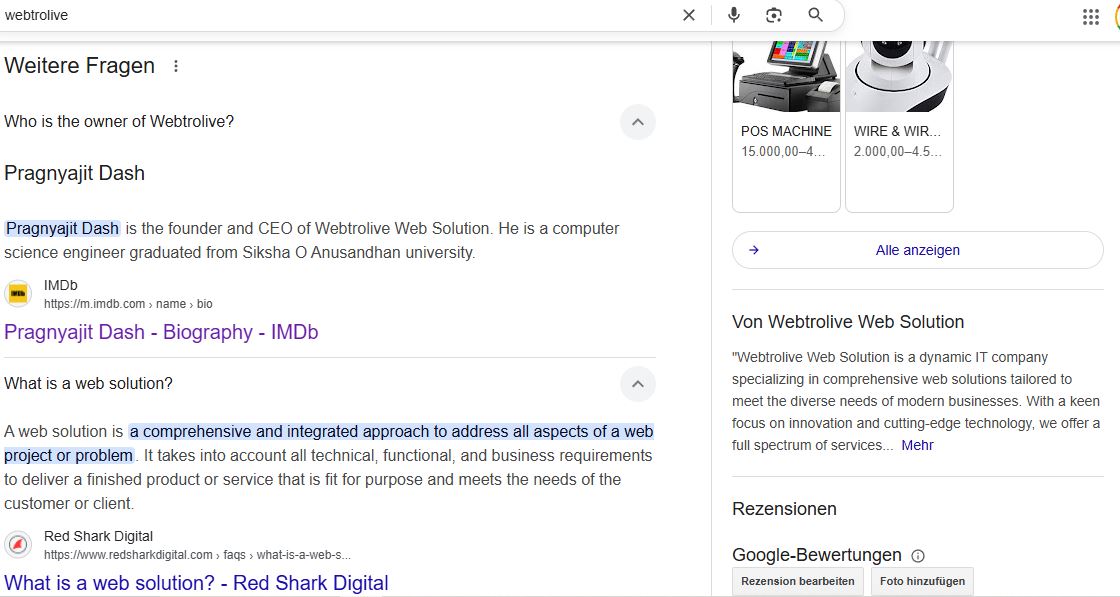Viewport: 1120px width, 597px height.
Task: Open three-dot menu beside Weitere Fragen
Action: [176, 66]
